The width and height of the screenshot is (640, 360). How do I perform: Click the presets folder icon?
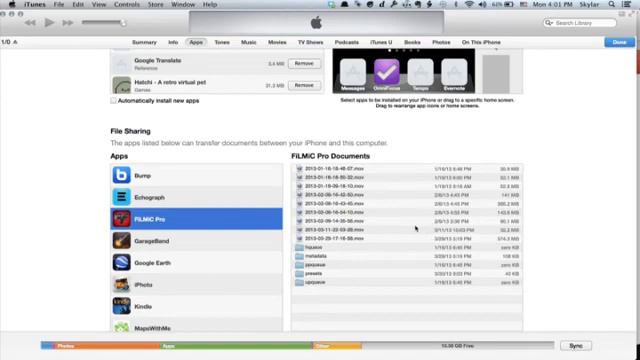299,274
